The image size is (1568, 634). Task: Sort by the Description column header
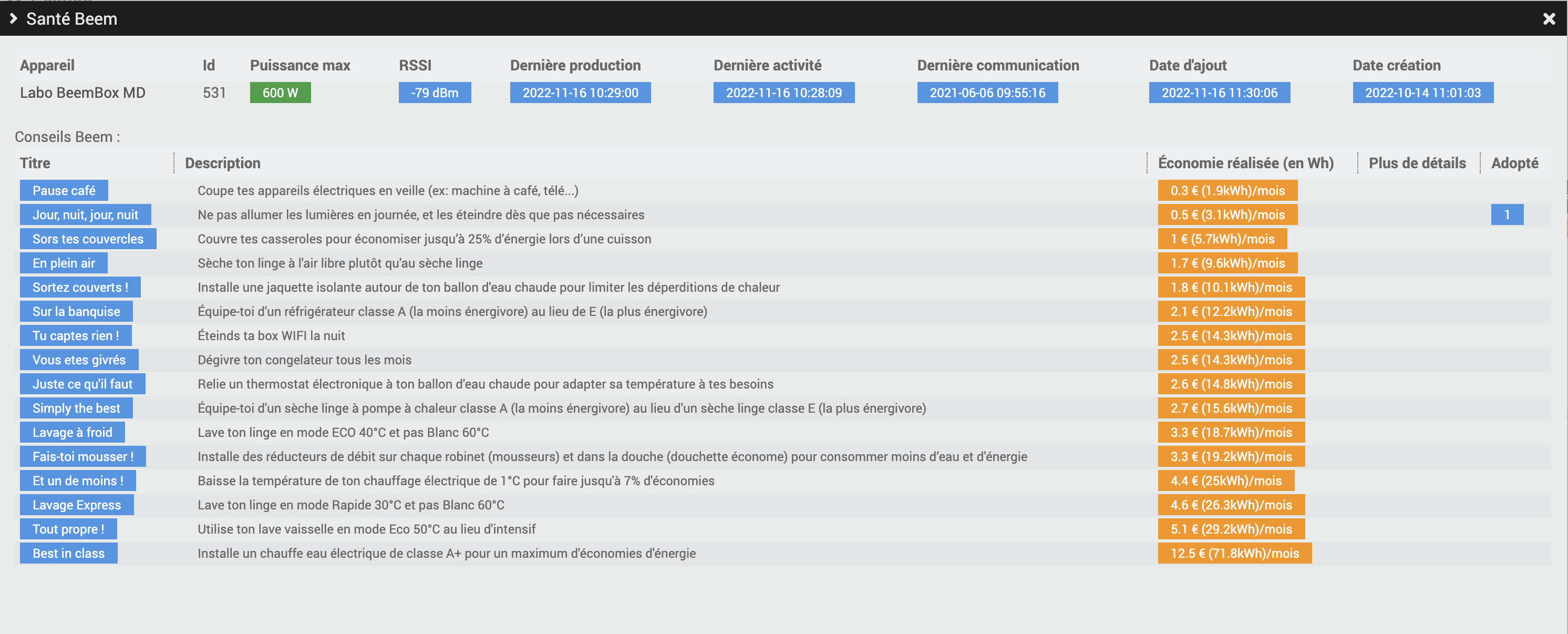(x=223, y=163)
